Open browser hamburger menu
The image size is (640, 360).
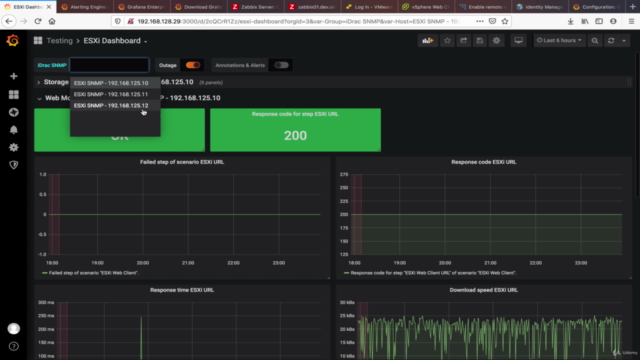point(631,21)
